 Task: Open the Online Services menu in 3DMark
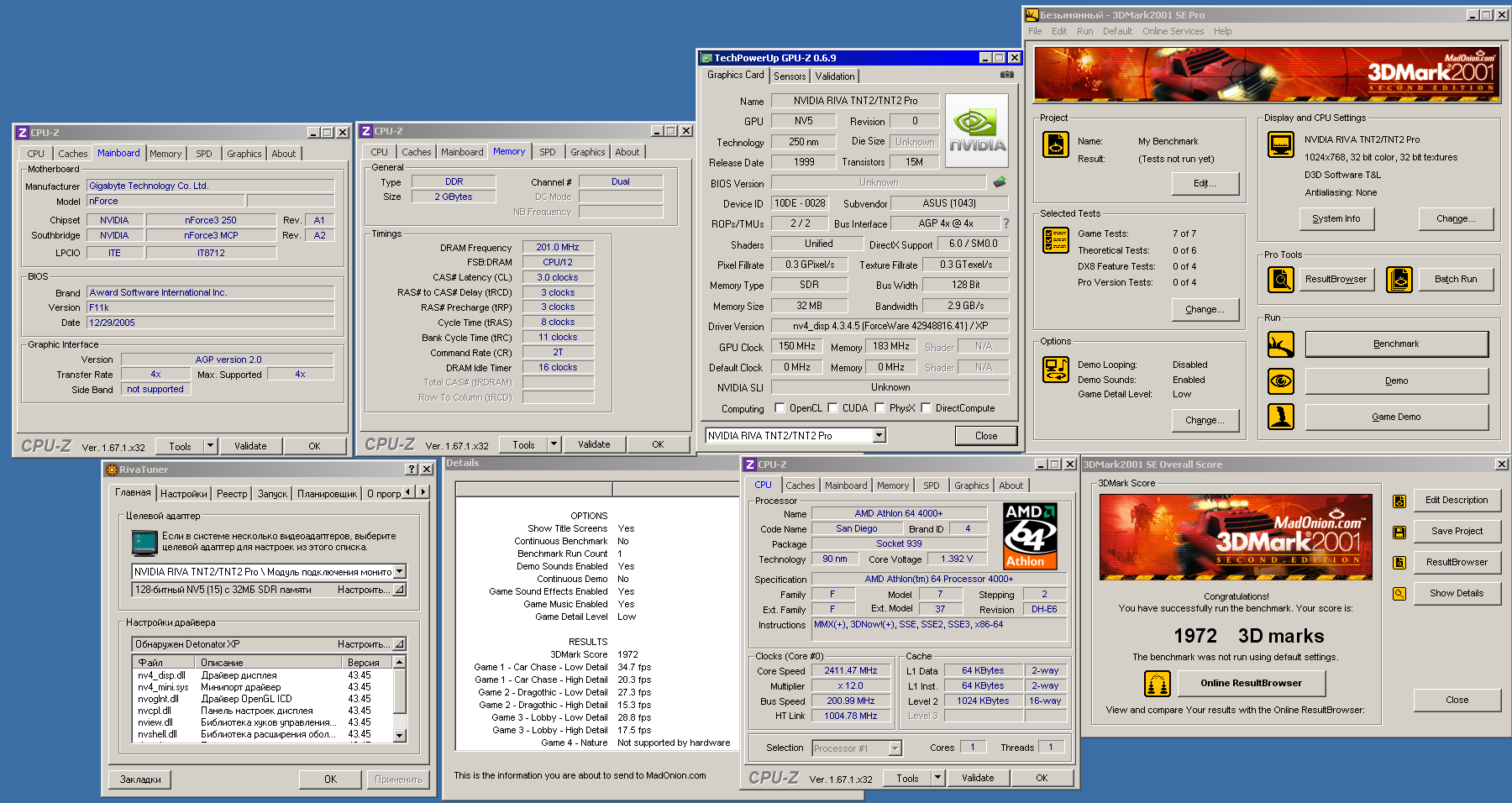click(1173, 31)
